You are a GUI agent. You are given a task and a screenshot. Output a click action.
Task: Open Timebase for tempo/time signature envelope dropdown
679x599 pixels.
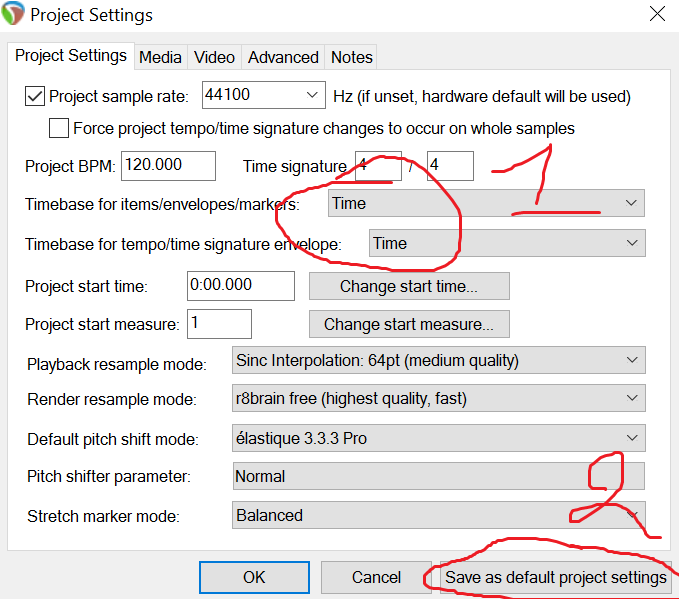pos(506,243)
